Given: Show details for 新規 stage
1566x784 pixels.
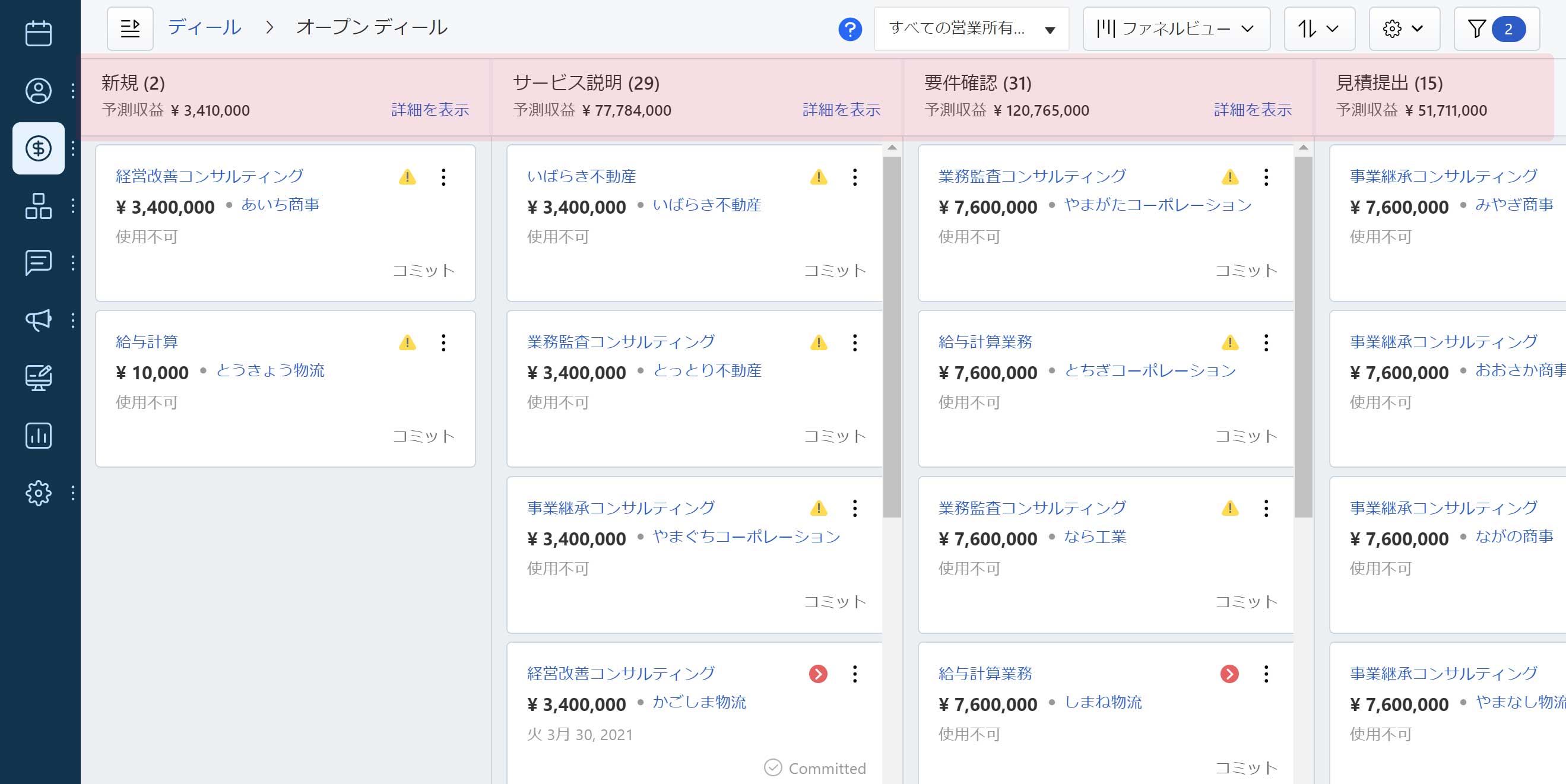Looking at the screenshot, I should [430, 110].
